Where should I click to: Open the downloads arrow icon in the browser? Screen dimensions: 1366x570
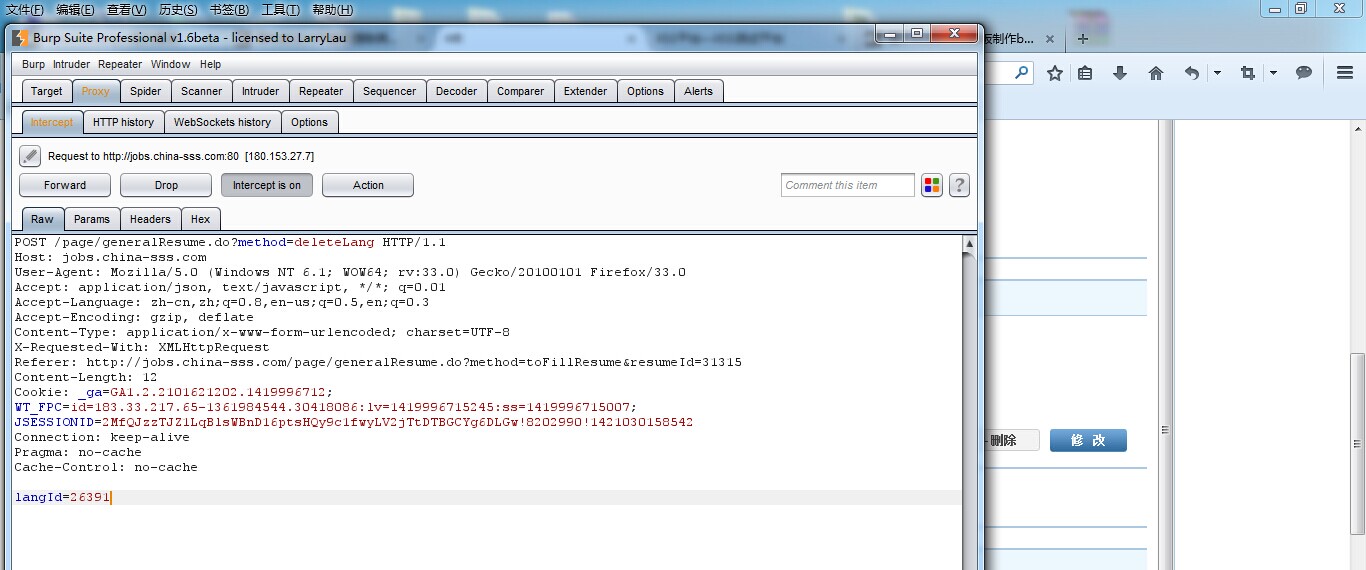(x=1120, y=73)
